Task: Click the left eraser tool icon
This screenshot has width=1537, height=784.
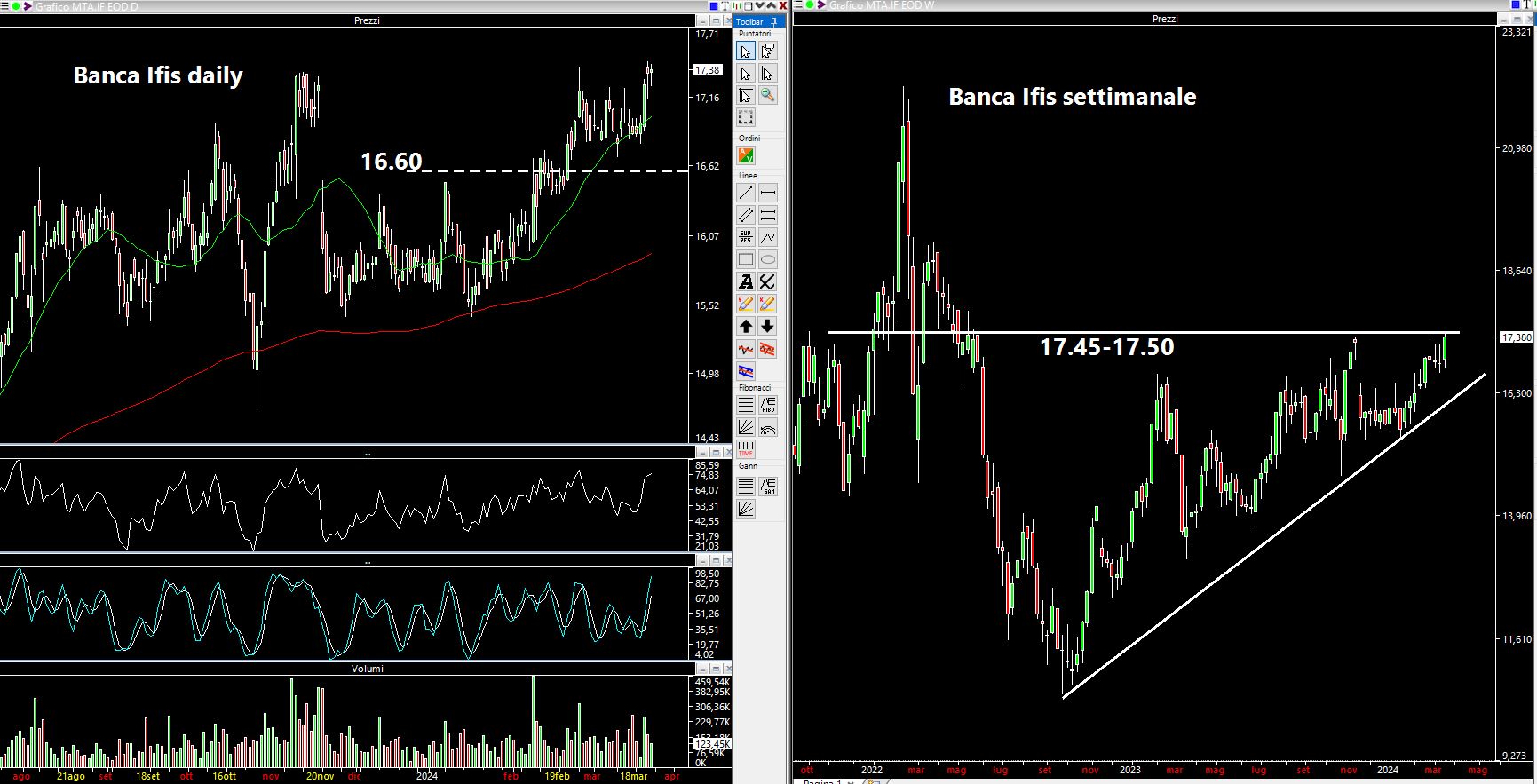Action: (746, 304)
